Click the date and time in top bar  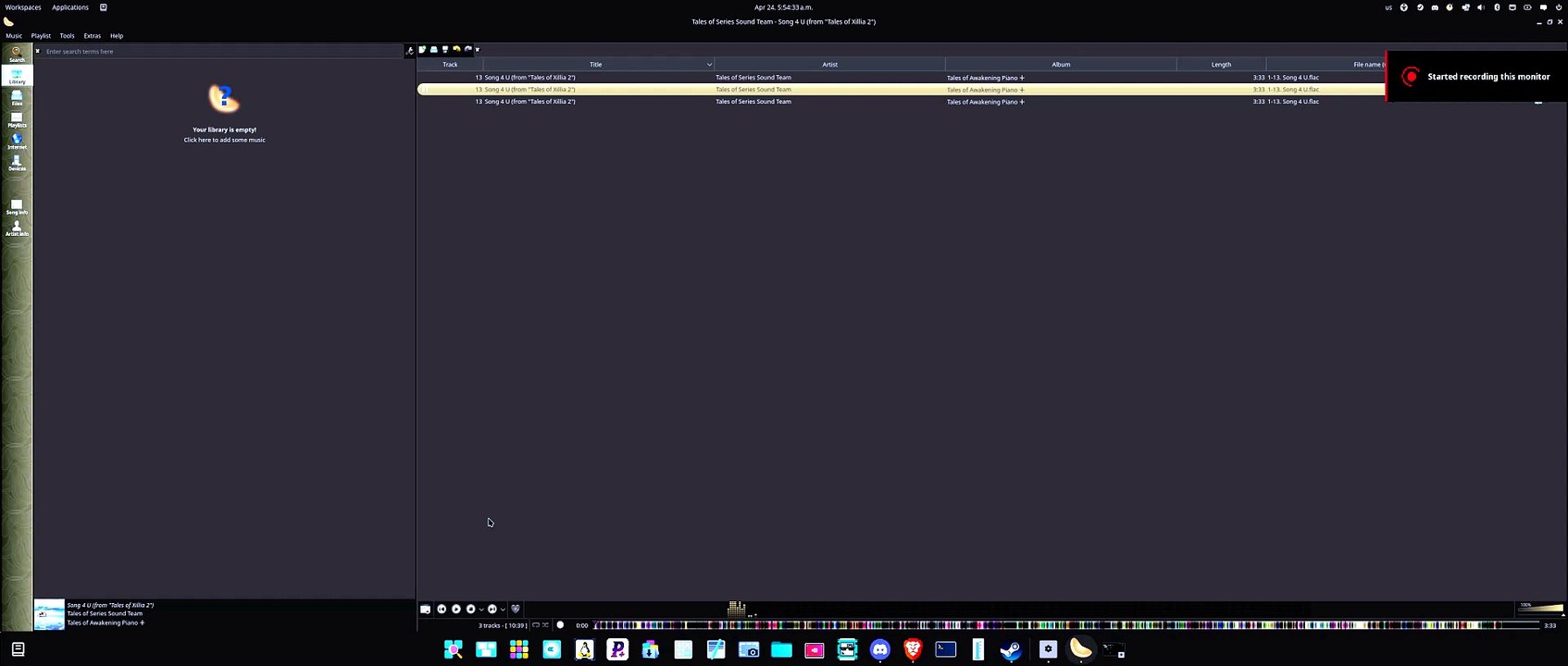(783, 7)
